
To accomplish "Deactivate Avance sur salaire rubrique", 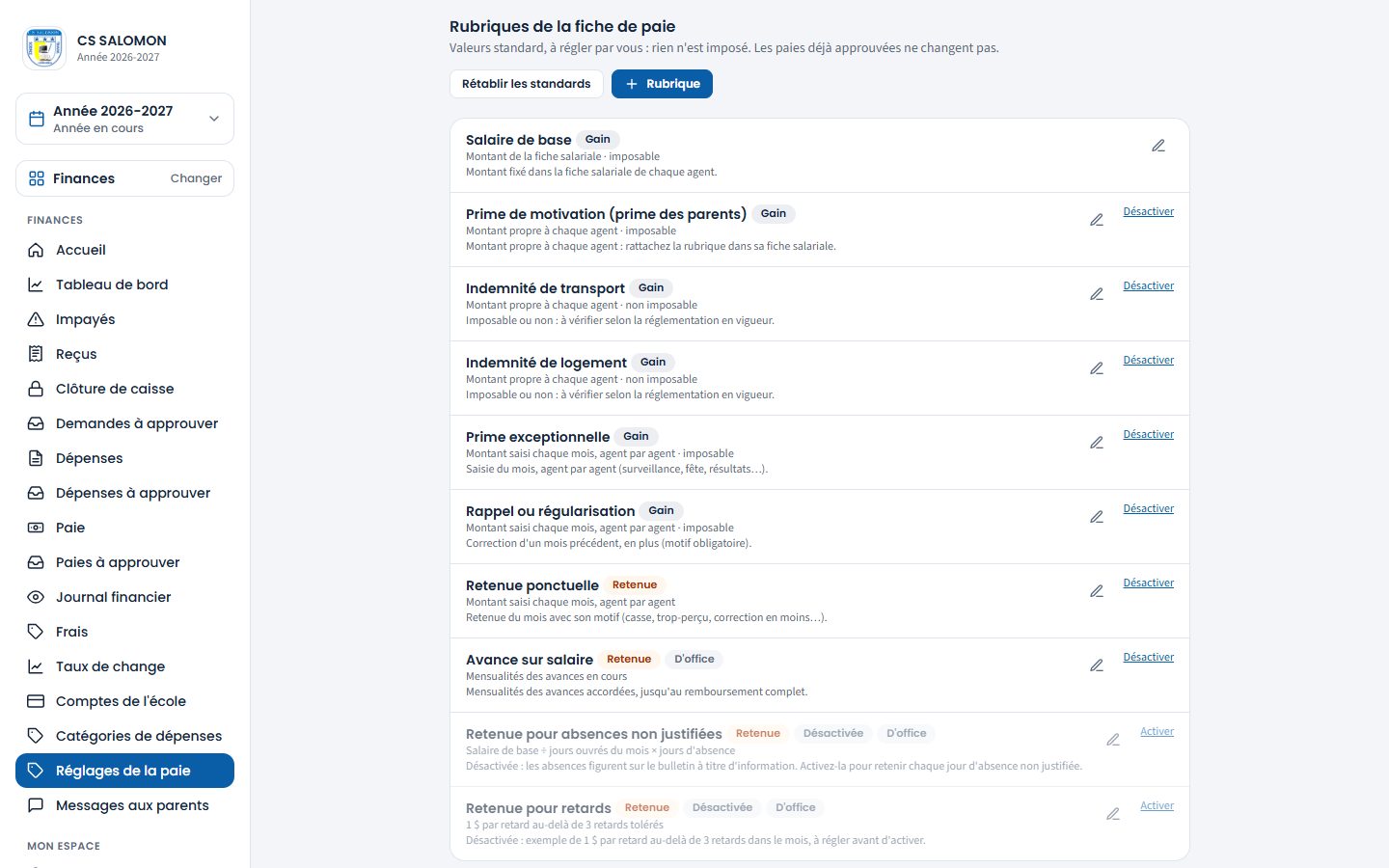I will coord(1148,657).
